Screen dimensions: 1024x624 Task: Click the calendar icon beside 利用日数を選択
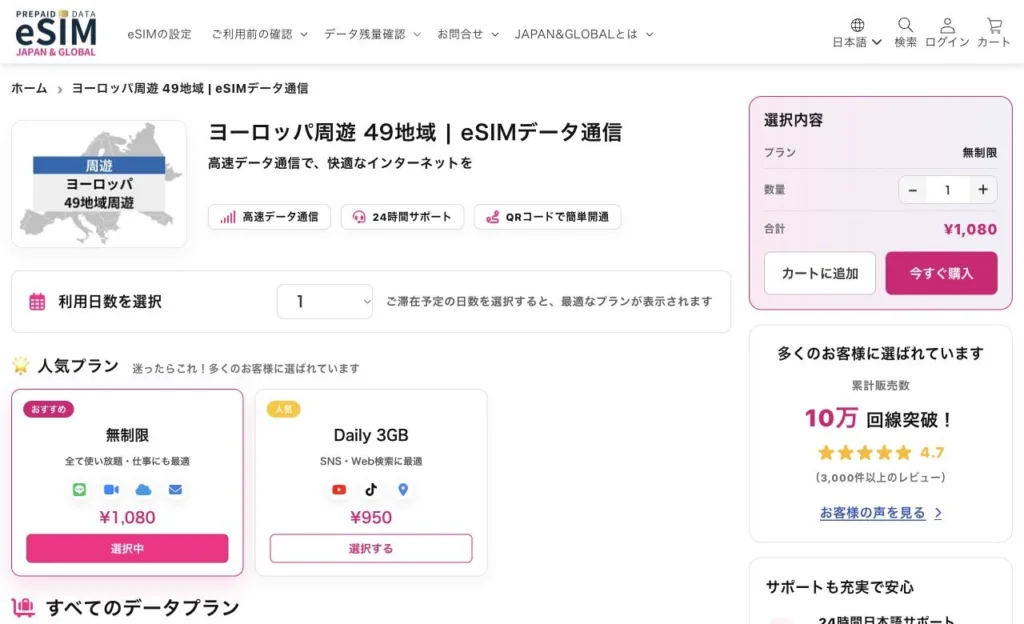(x=37, y=302)
